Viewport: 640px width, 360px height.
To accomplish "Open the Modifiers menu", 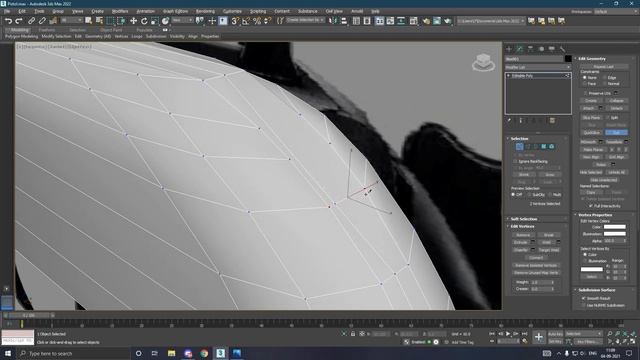I will pyautogui.click(x=120, y=11).
